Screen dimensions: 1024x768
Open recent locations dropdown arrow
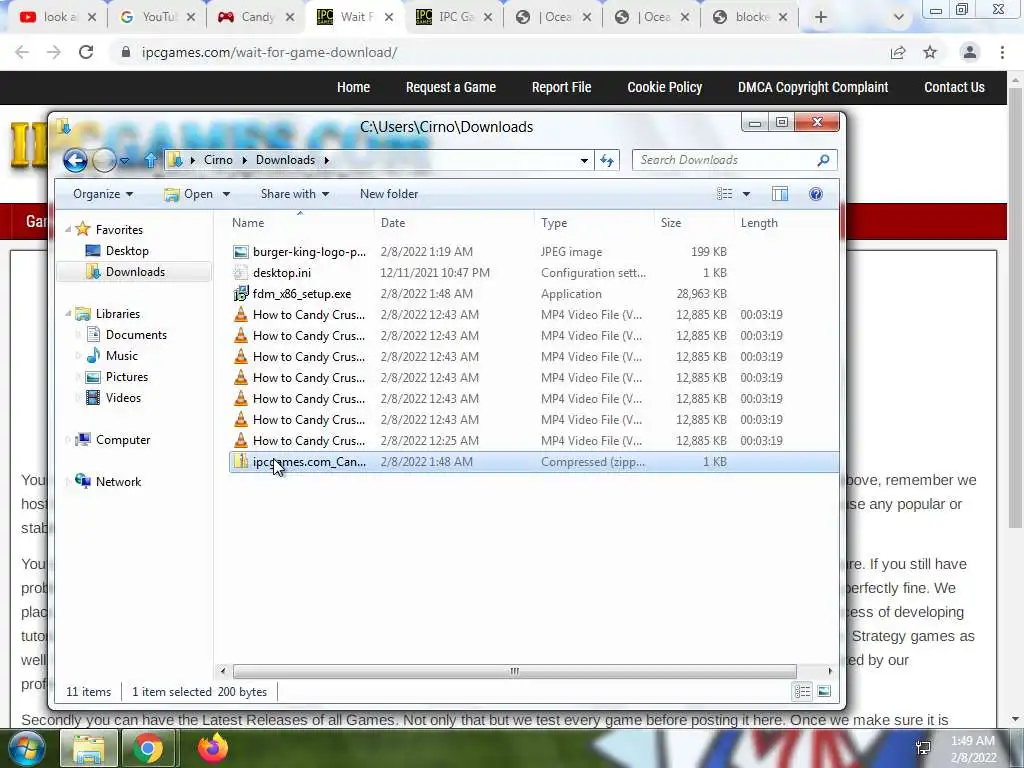125,161
